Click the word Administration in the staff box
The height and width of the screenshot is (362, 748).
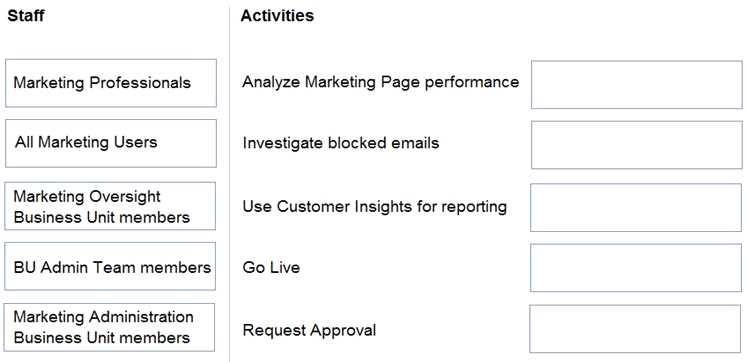click(x=141, y=317)
